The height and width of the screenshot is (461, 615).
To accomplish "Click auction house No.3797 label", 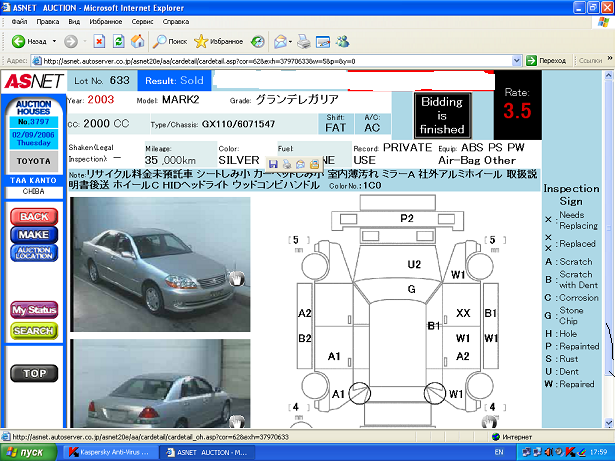I will pos(34,122).
